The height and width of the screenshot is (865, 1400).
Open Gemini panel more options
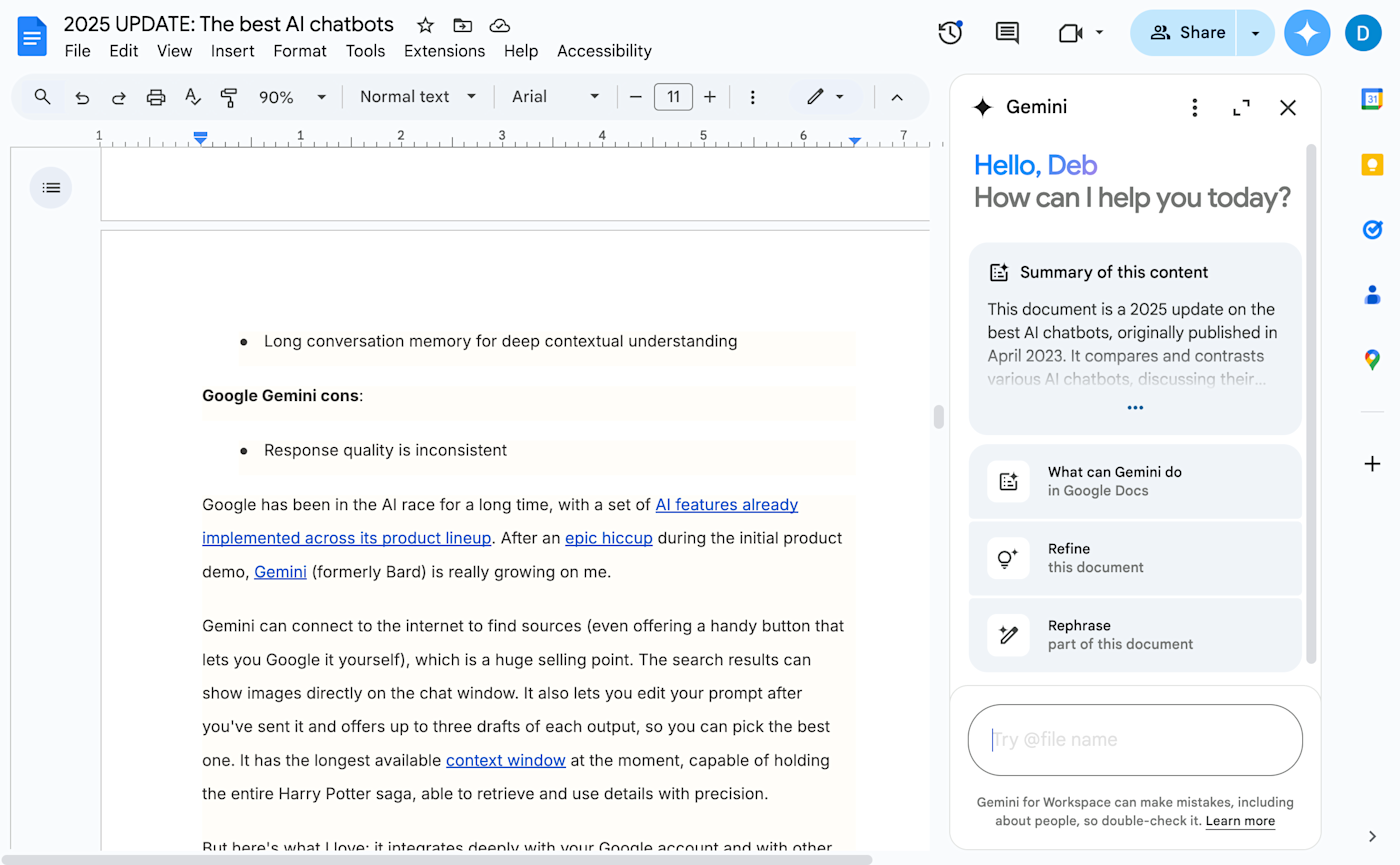1194,108
